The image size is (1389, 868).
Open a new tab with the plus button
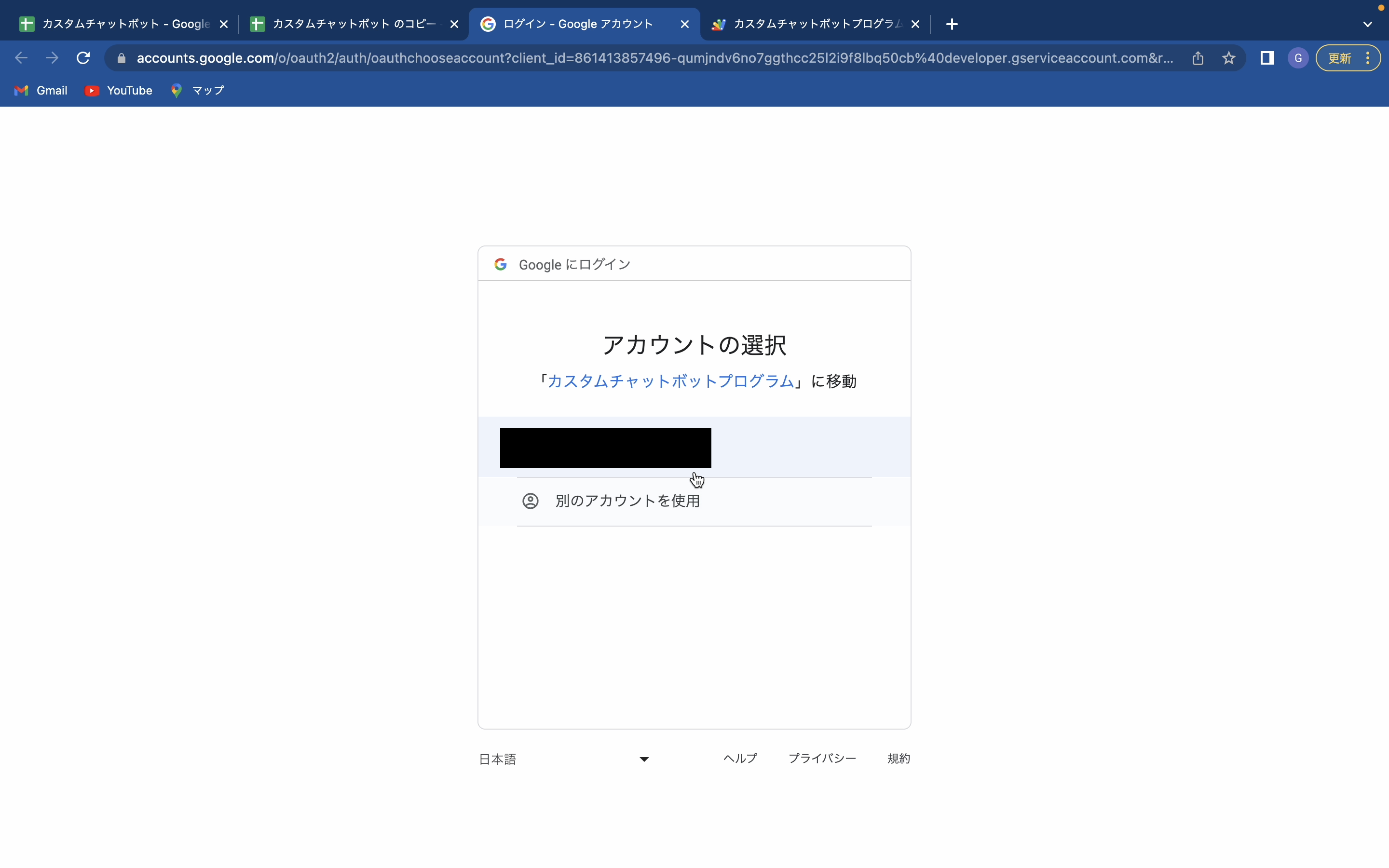click(x=952, y=24)
